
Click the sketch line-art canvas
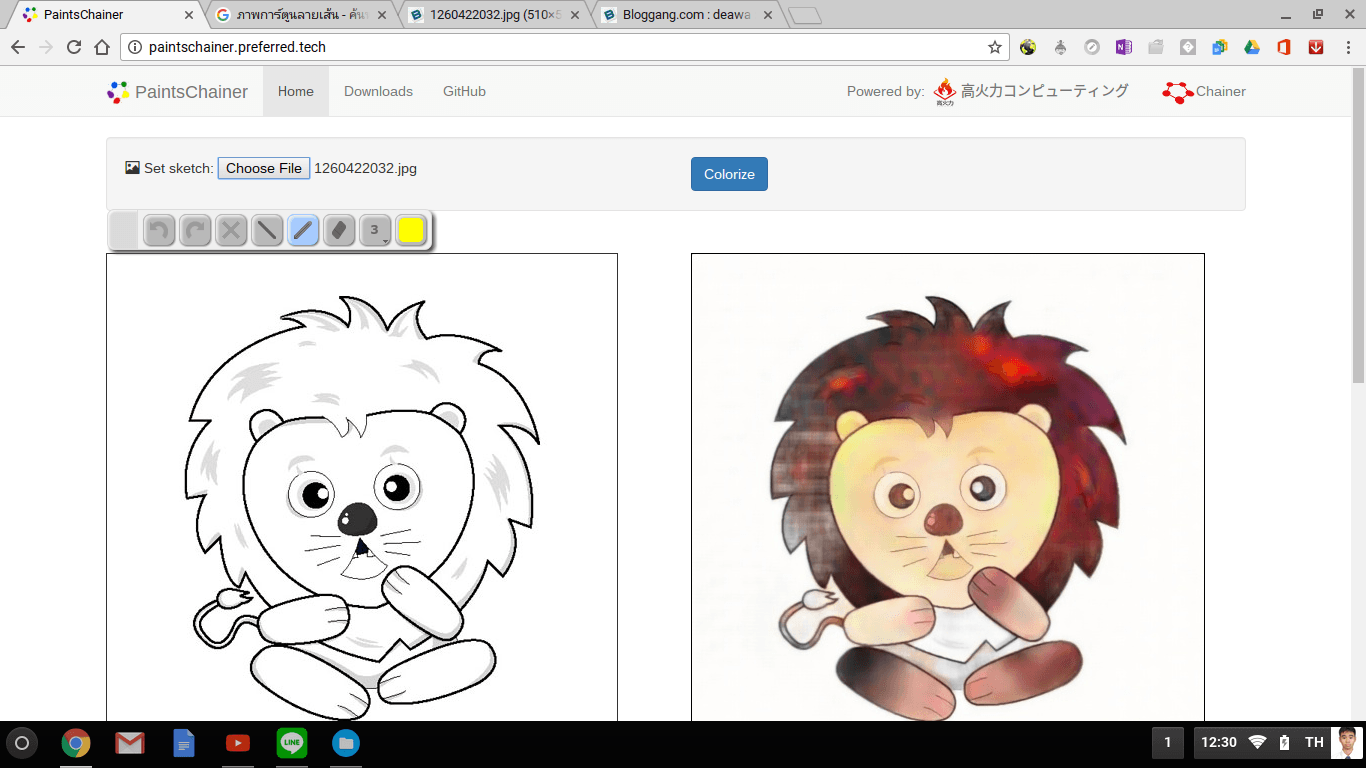tap(362, 487)
